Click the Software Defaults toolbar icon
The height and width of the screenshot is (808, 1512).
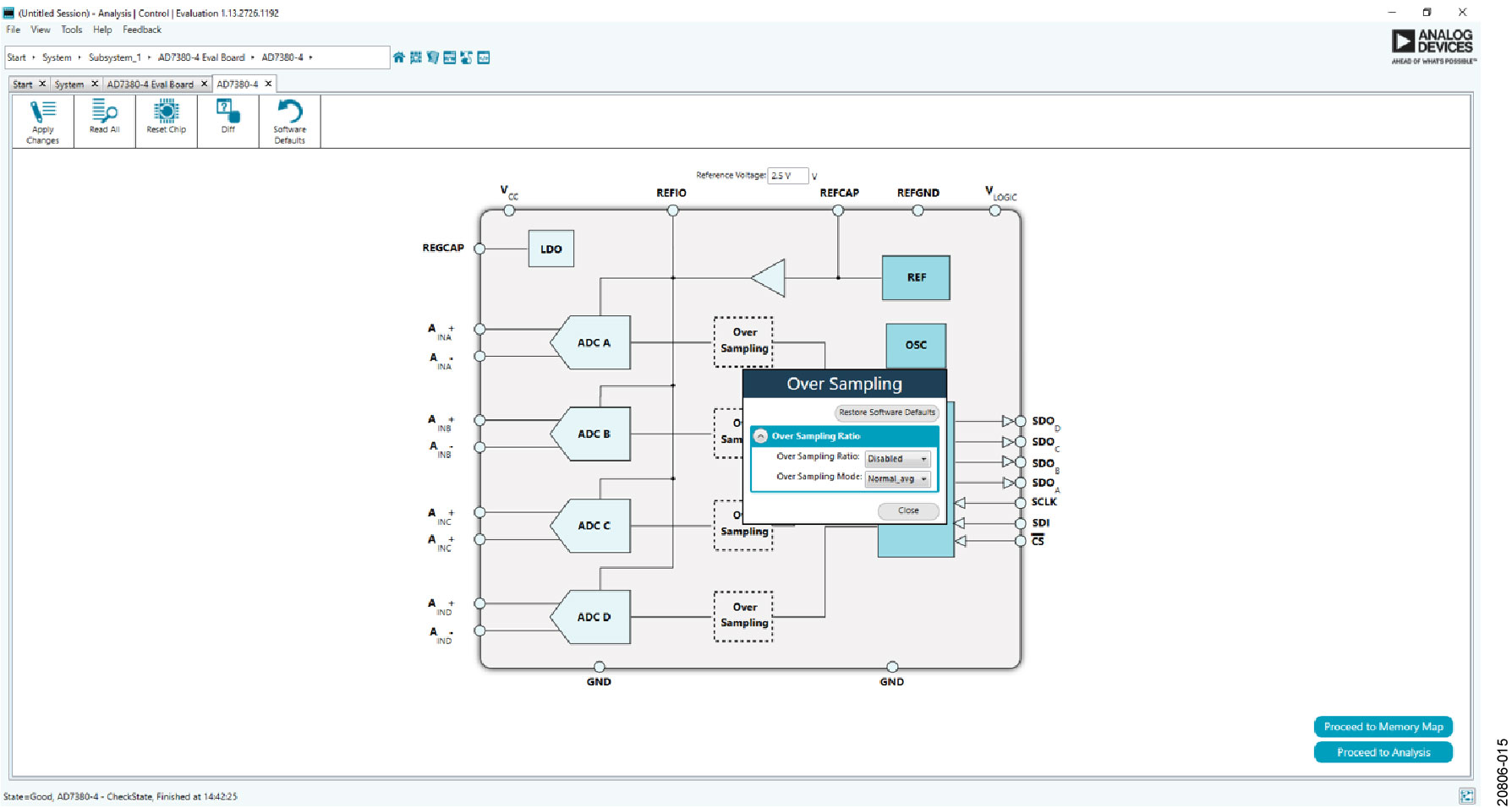click(289, 121)
